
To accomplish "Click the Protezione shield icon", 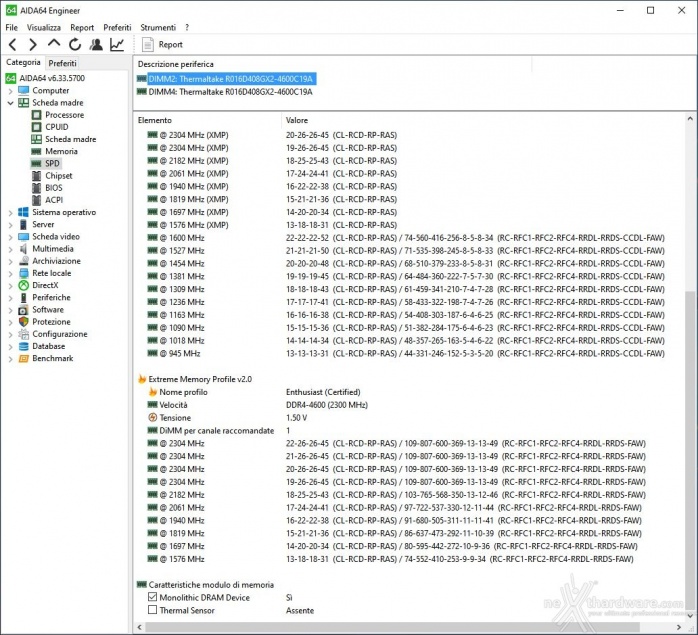I will pos(24,322).
